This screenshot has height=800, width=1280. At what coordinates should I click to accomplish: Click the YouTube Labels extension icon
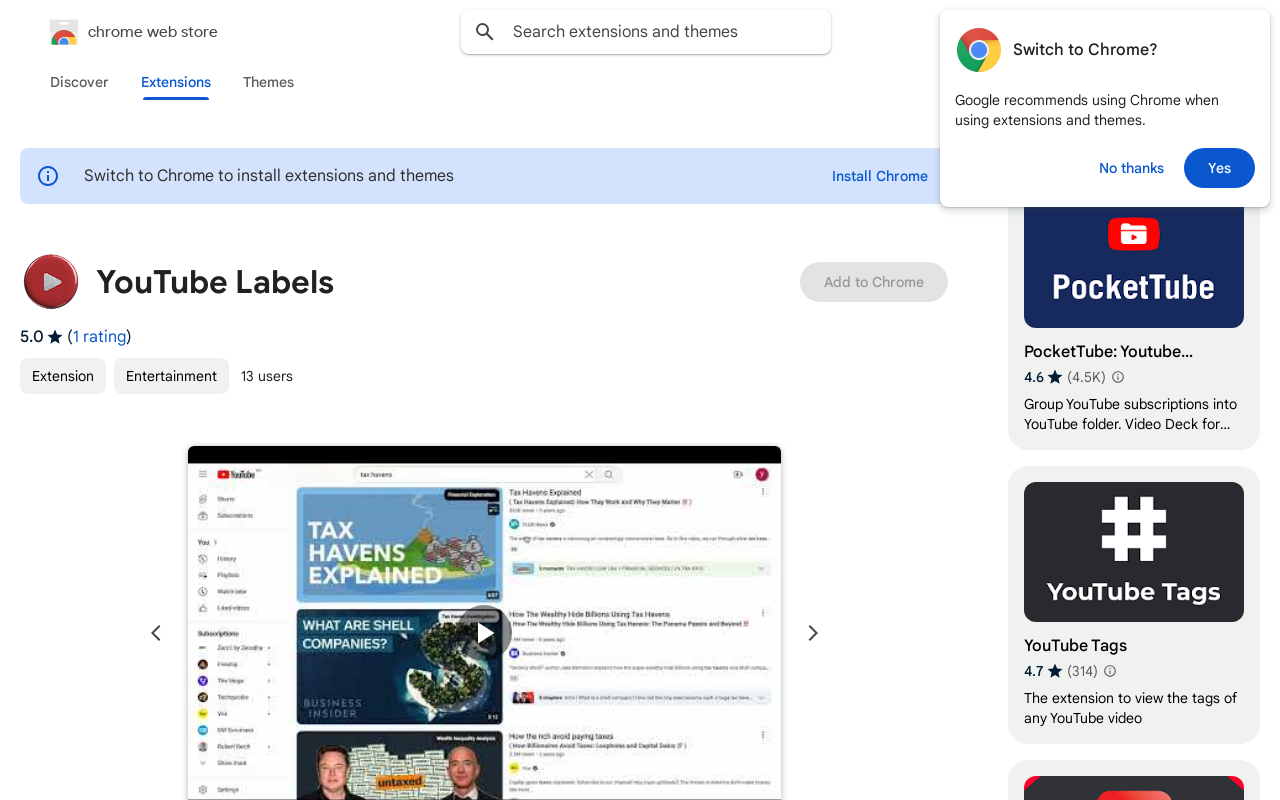click(x=50, y=281)
